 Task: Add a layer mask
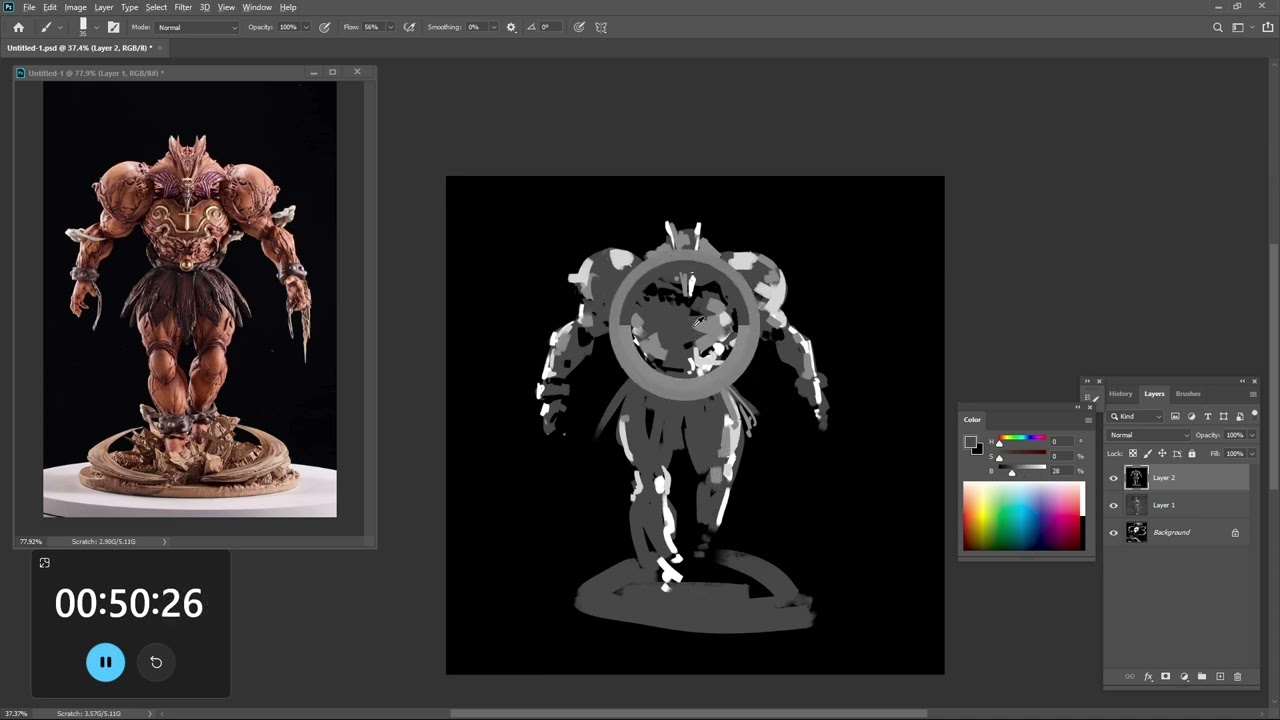pos(1165,677)
